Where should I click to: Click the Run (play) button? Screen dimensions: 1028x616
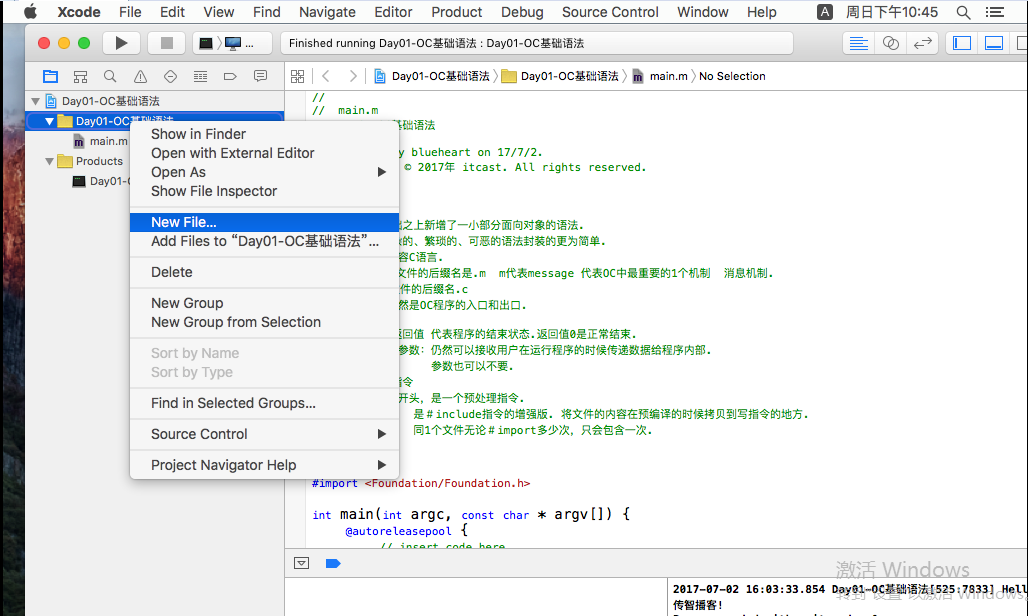pyautogui.click(x=121, y=43)
